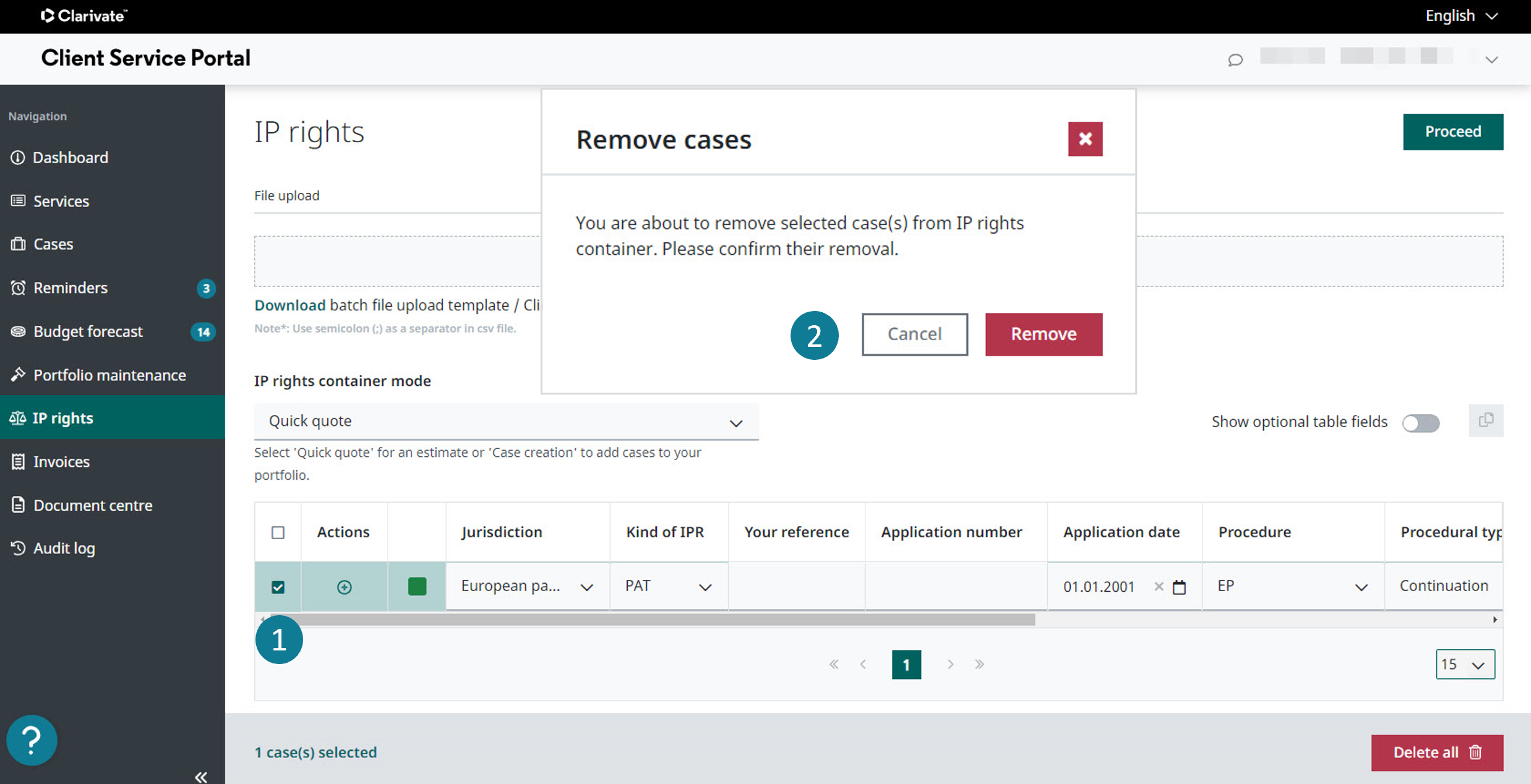Open the English language dropdown
Screen dimensions: 1531x784
click(1462, 15)
